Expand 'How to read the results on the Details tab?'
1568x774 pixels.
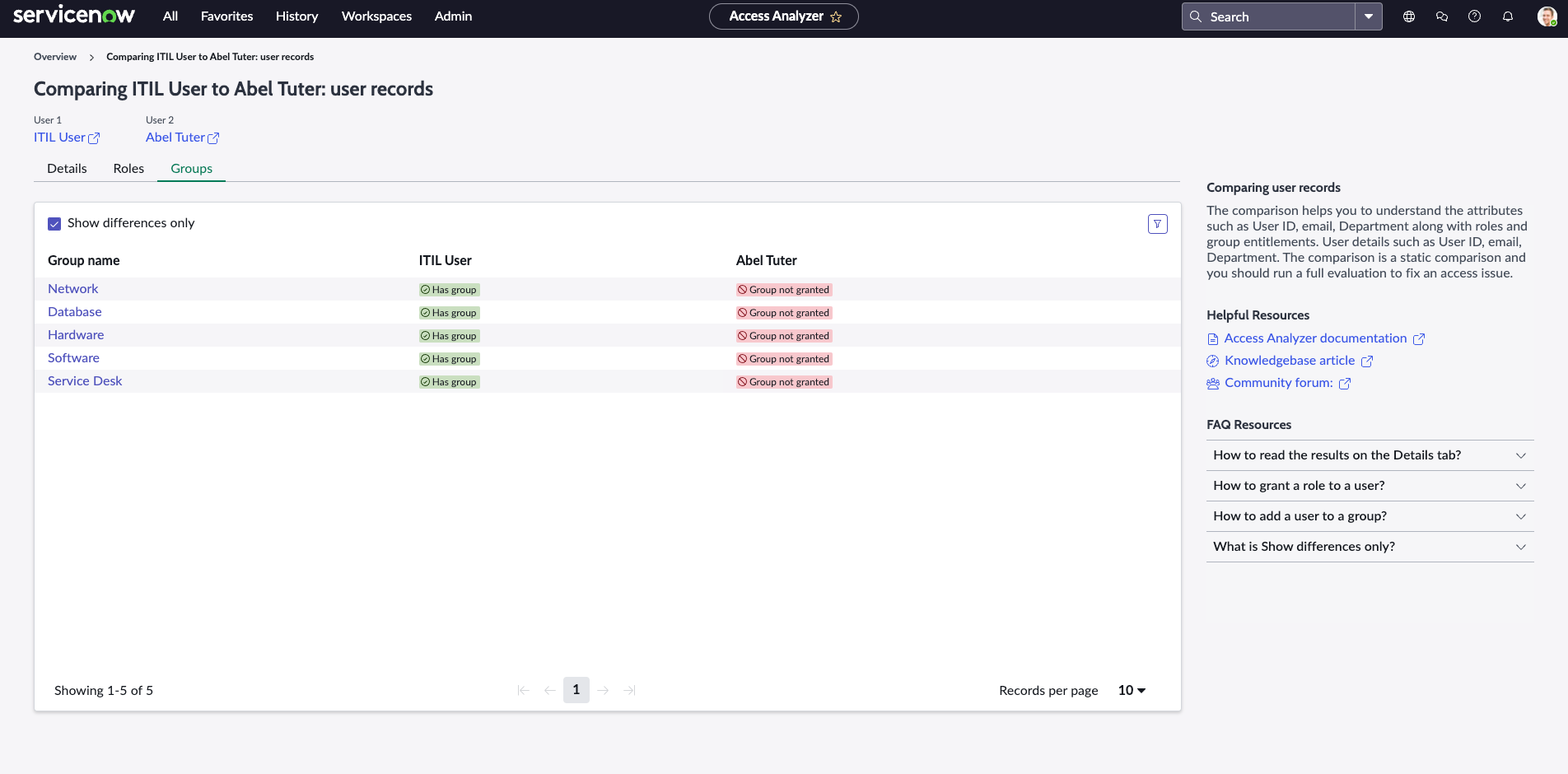pyautogui.click(x=1370, y=455)
